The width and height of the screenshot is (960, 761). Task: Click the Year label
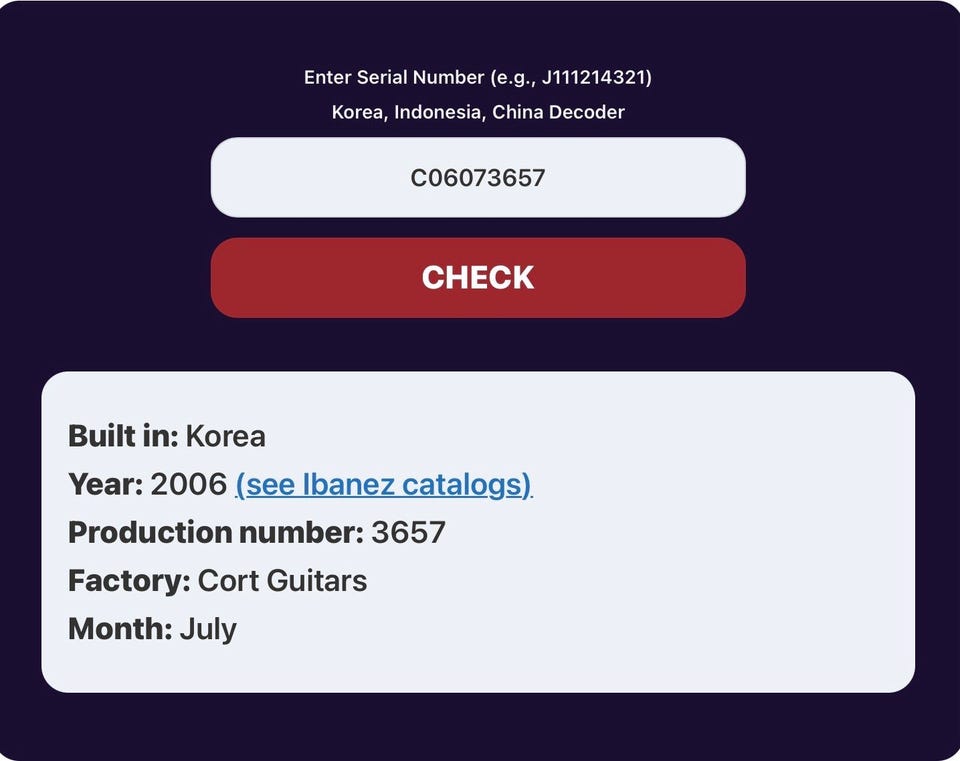point(105,484)
